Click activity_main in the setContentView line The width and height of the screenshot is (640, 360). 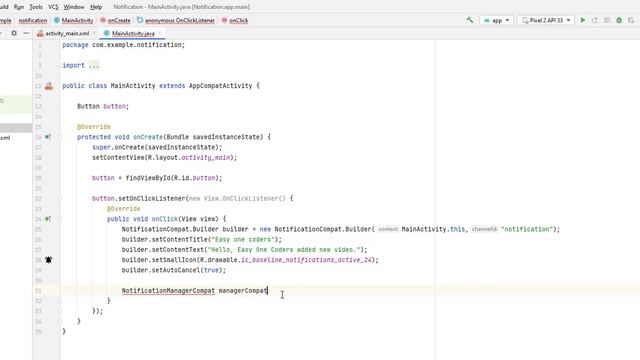(x=206, y=158)
